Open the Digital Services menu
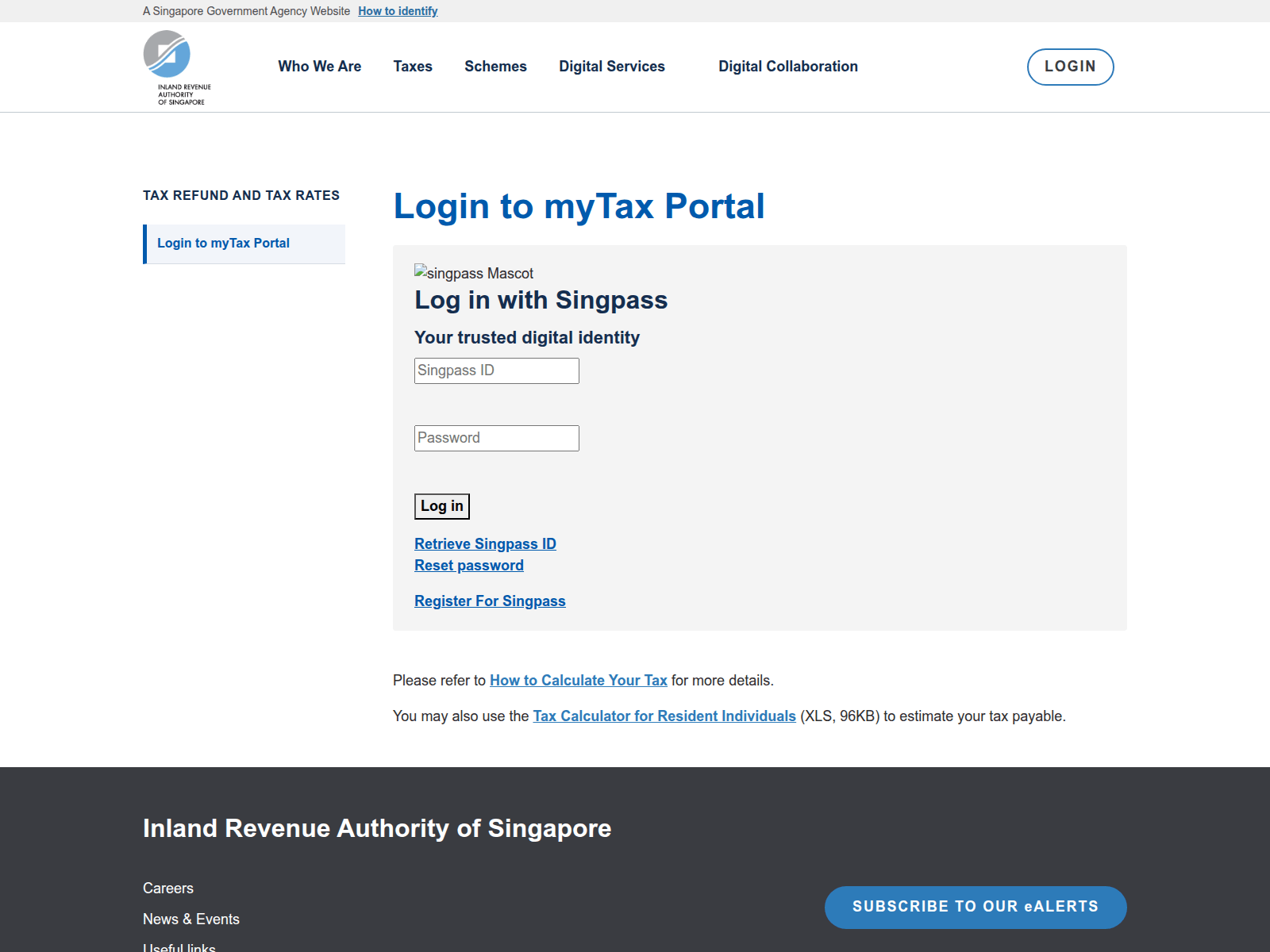This screenshot has height=952, width=1270. click(x=612, y=67)
